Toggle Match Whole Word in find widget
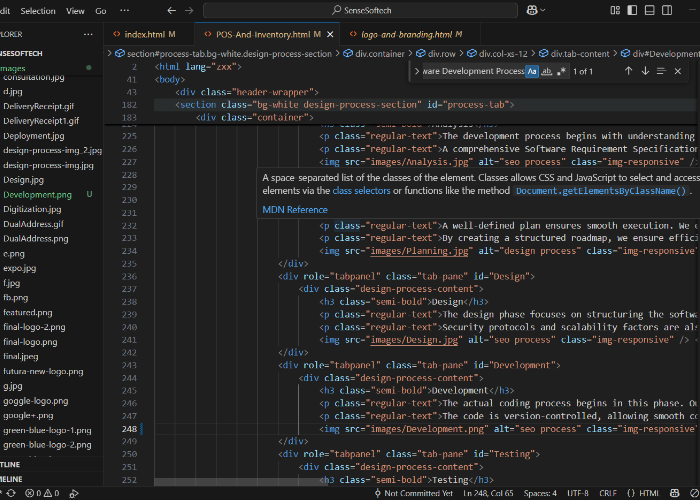 click(x=546, y=71)
